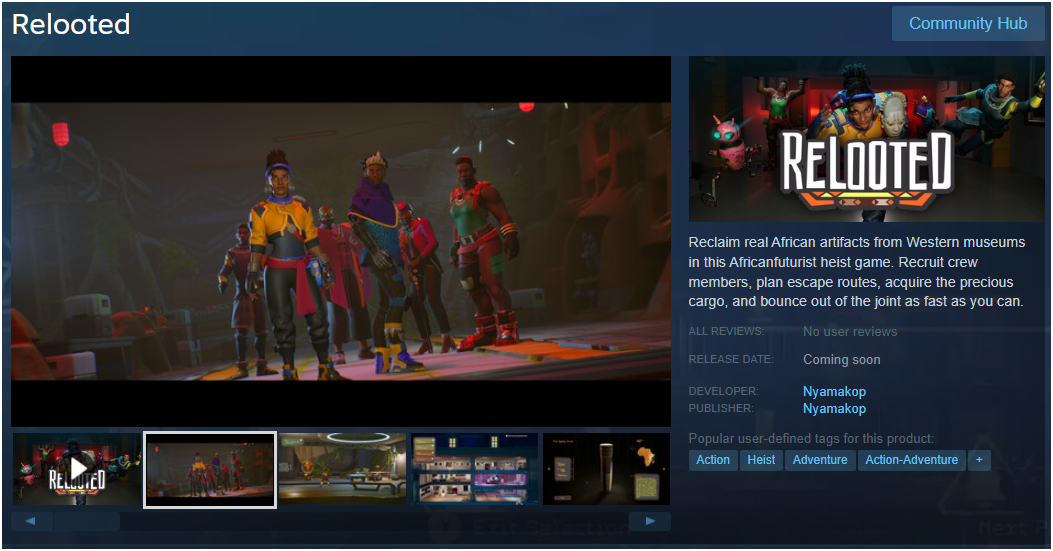Screen dimensions: 1053x551
Task: Select the hideout room screenshot thumbnail
Action: pyautogui.click(x=342, y=469)
